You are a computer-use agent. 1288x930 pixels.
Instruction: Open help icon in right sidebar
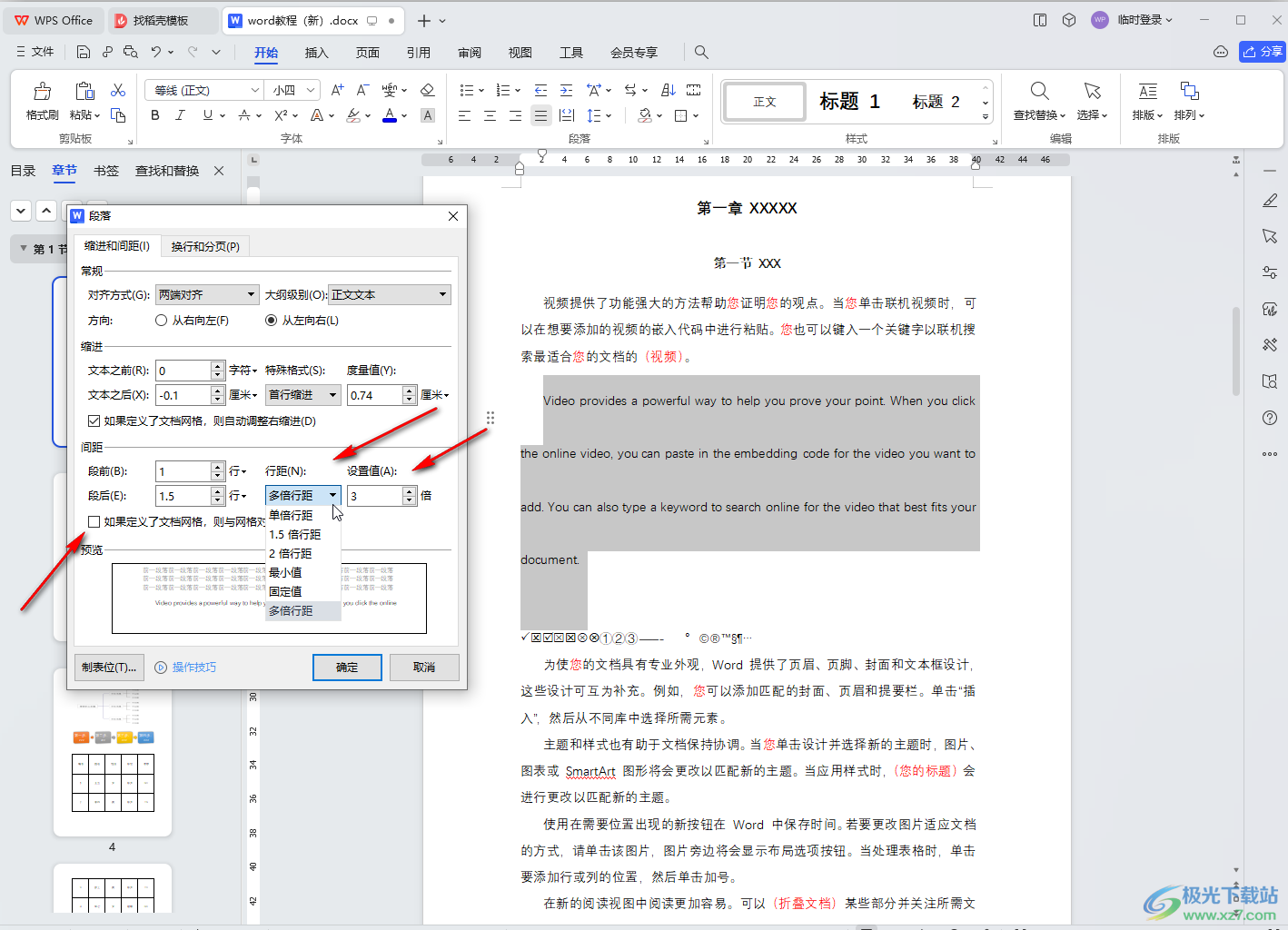tap(1270, 418)
